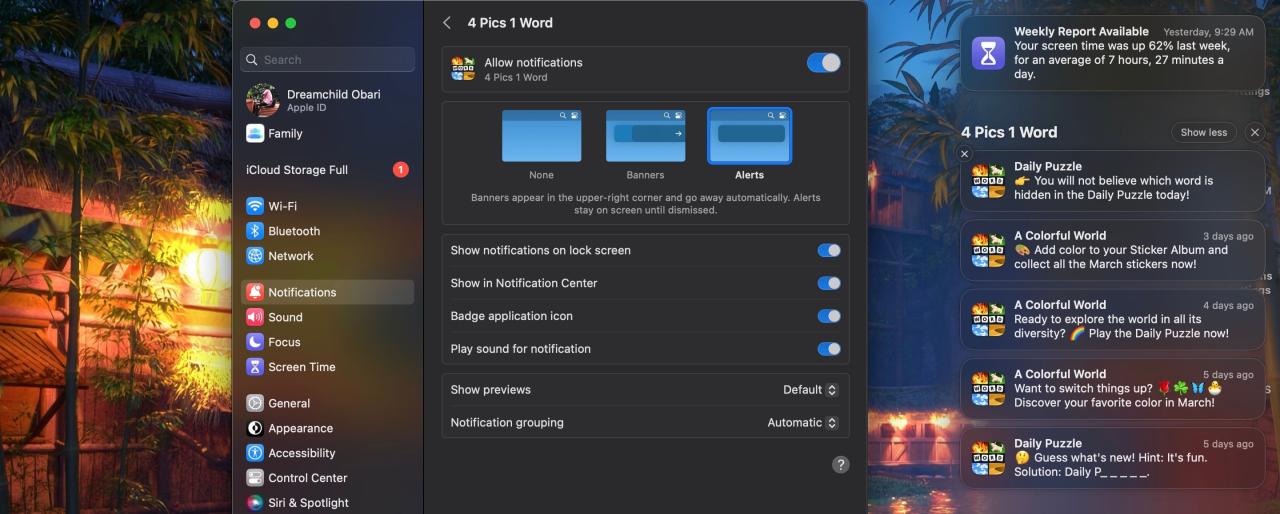Image resolution: width=1280 pixels, height=514 pixels.
Task: Click the Notification grouping label
Action: [x=507, y=423]
